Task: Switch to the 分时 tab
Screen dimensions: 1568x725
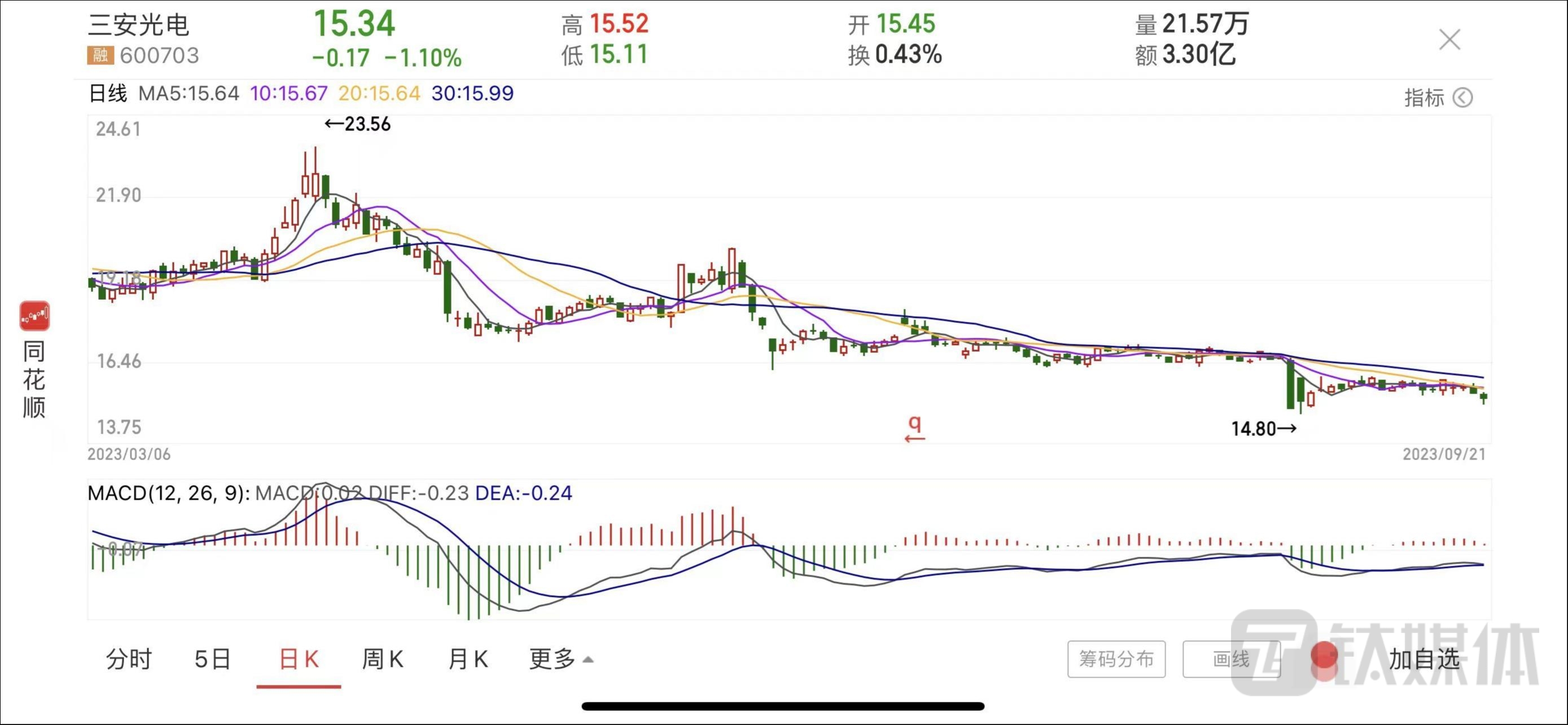Action: 129,658
